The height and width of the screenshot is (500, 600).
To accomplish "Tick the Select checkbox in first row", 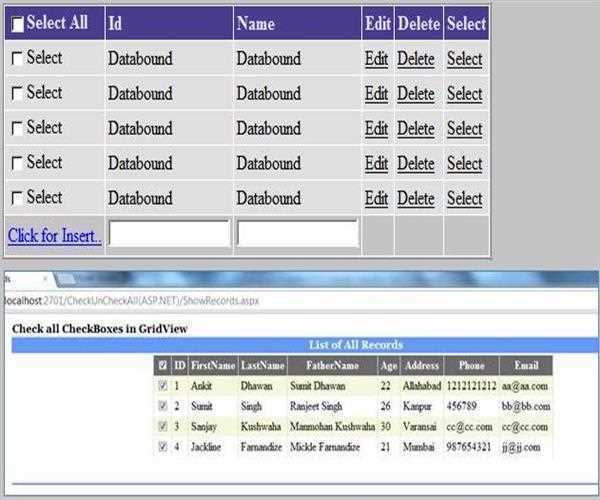I will tap(17, 59).
